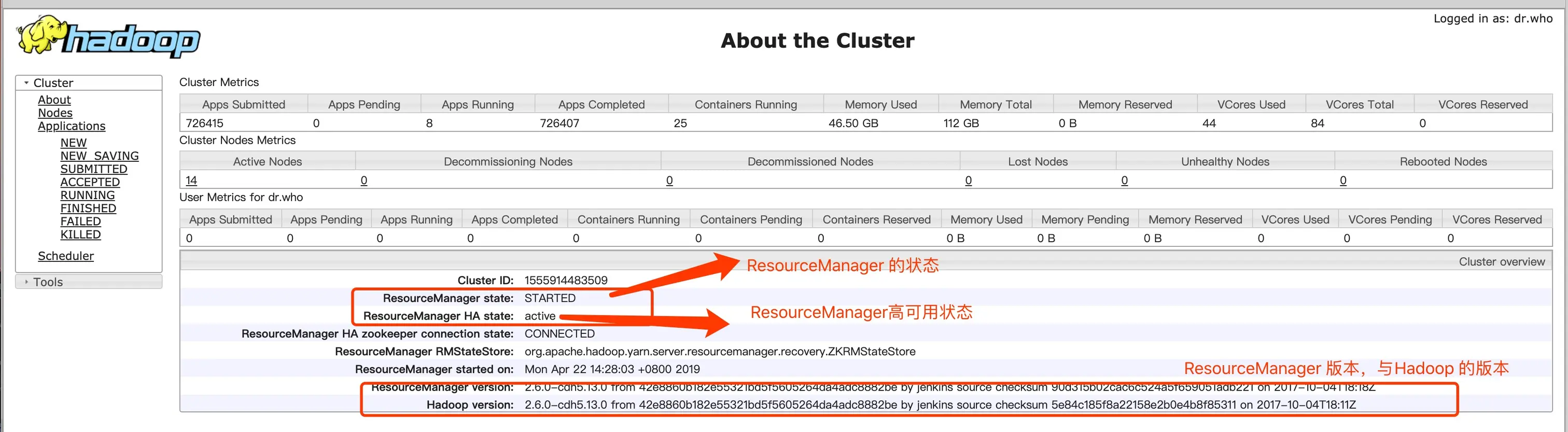Click the About the Cluster page title

818,41
